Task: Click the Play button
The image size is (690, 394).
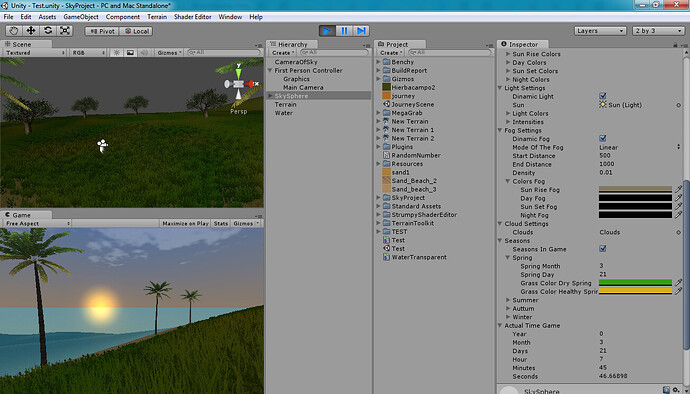Action: click(x=327, y=31)
